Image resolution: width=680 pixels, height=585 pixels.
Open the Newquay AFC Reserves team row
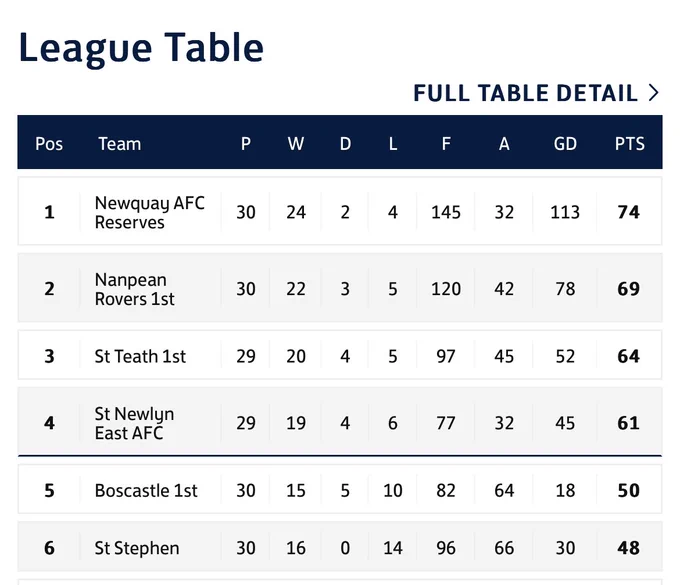tap(340, 211)
